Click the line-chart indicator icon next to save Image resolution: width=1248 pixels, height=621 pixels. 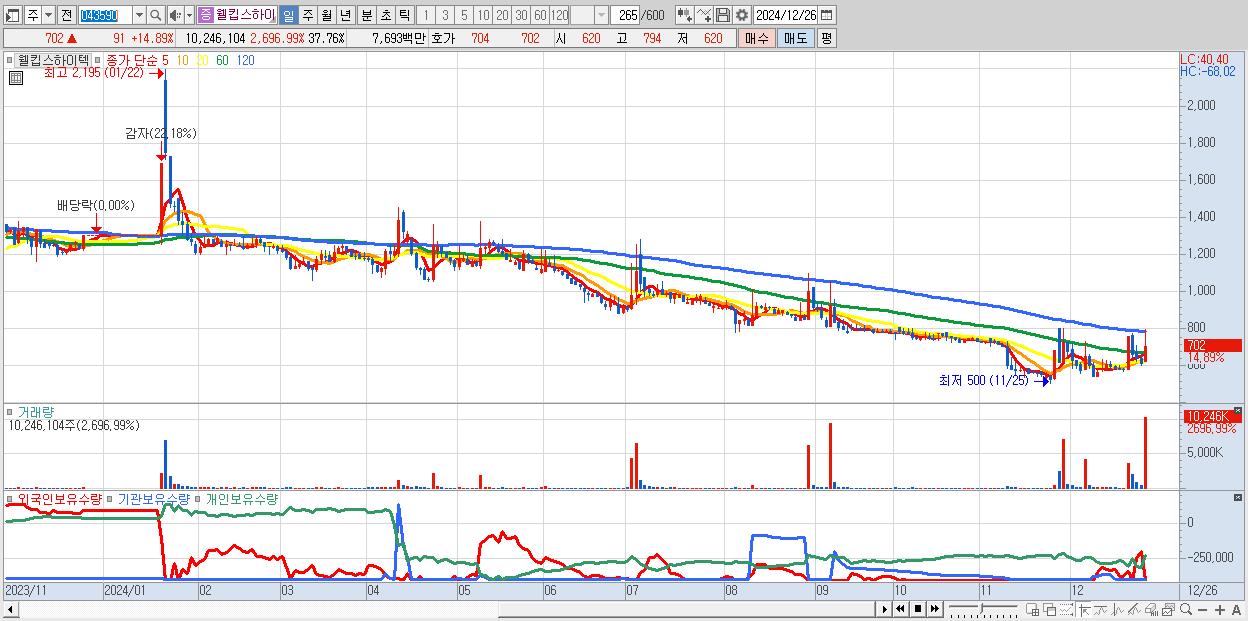click(704, 15)
